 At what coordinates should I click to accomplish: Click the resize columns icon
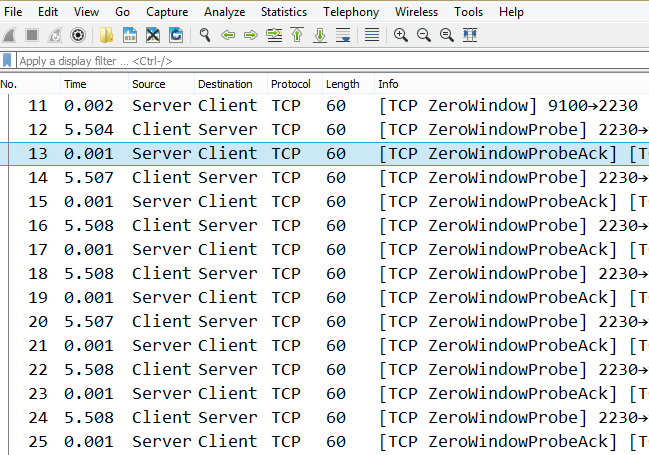click(470, 36)
